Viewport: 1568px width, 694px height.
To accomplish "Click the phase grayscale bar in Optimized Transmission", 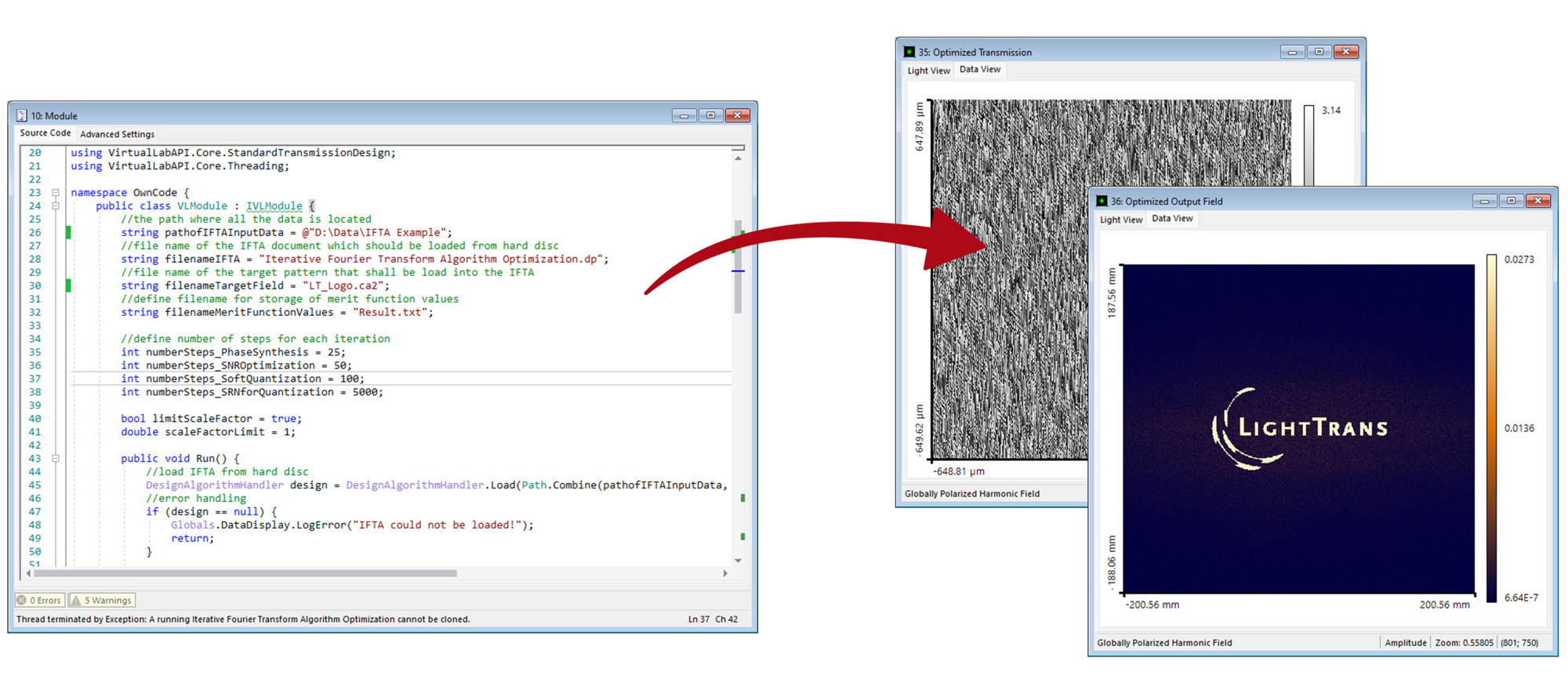I will (x=1308, y=145).
